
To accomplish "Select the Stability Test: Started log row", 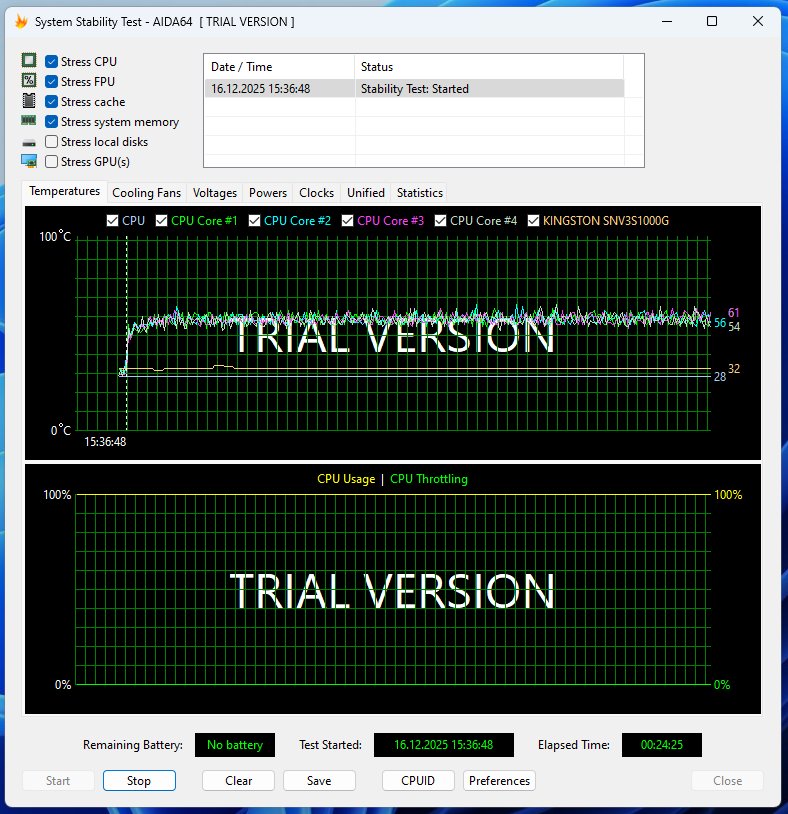I will [413, 89].
